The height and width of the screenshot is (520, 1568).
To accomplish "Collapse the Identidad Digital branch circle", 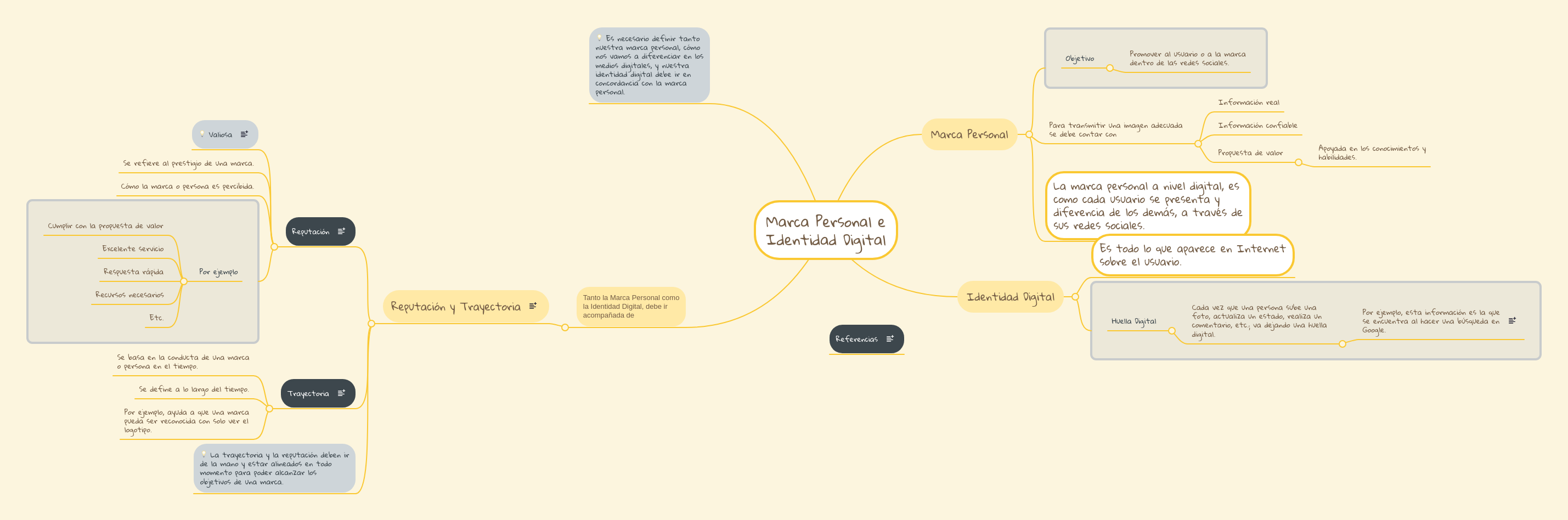I will [1075, 297].
